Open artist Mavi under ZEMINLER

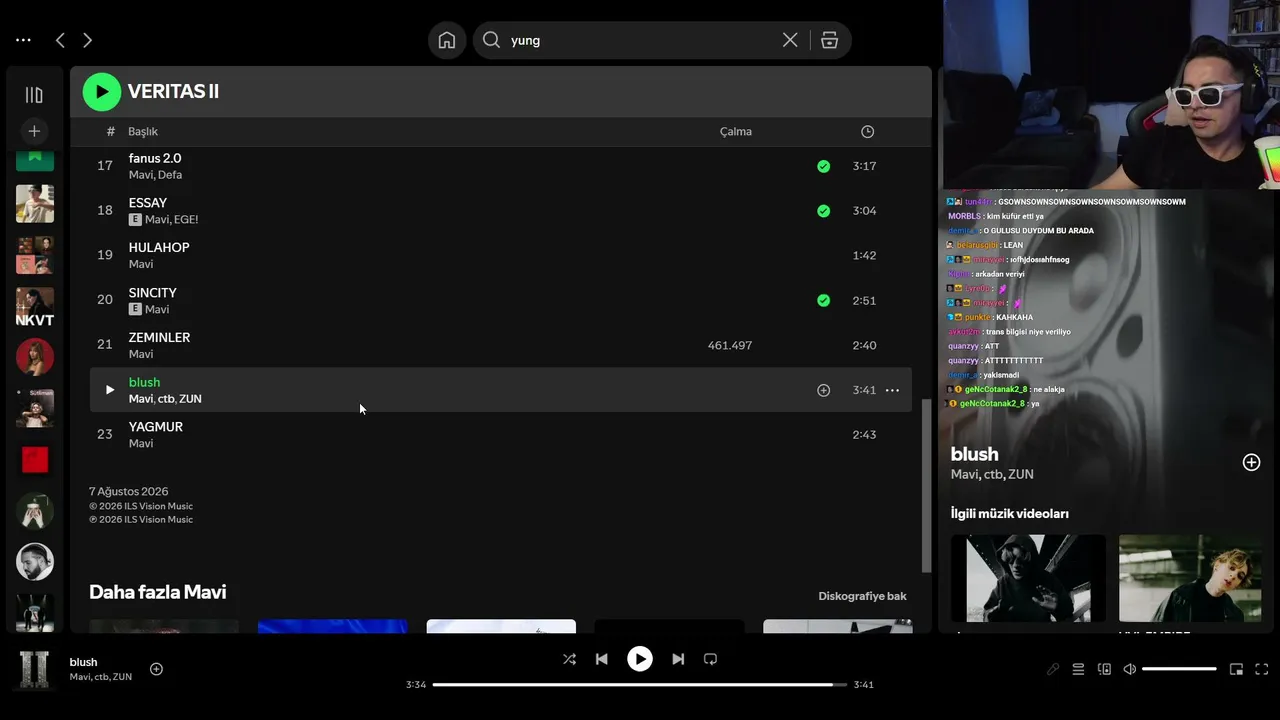(141, 354)
